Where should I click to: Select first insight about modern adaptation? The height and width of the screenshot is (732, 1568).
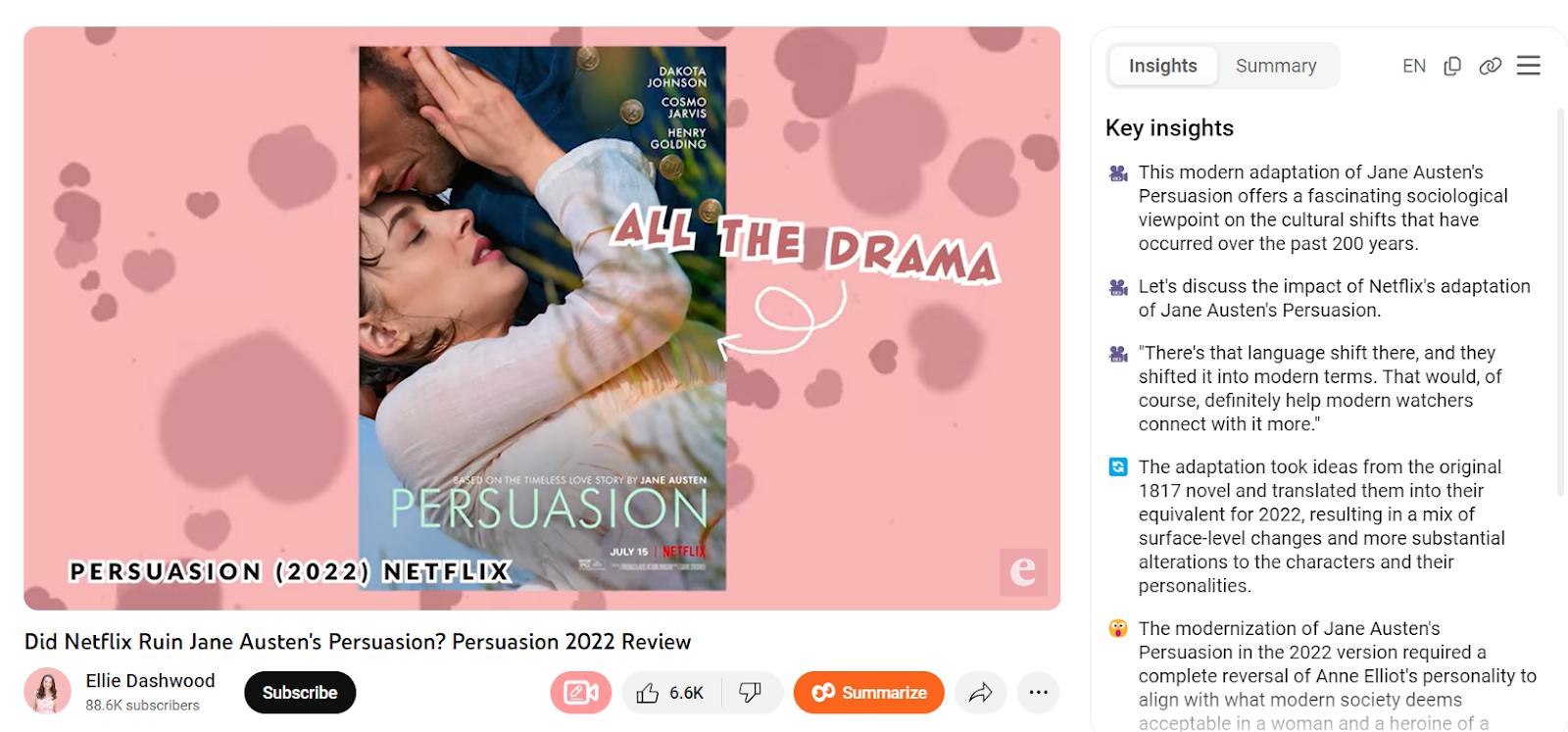1322,208
